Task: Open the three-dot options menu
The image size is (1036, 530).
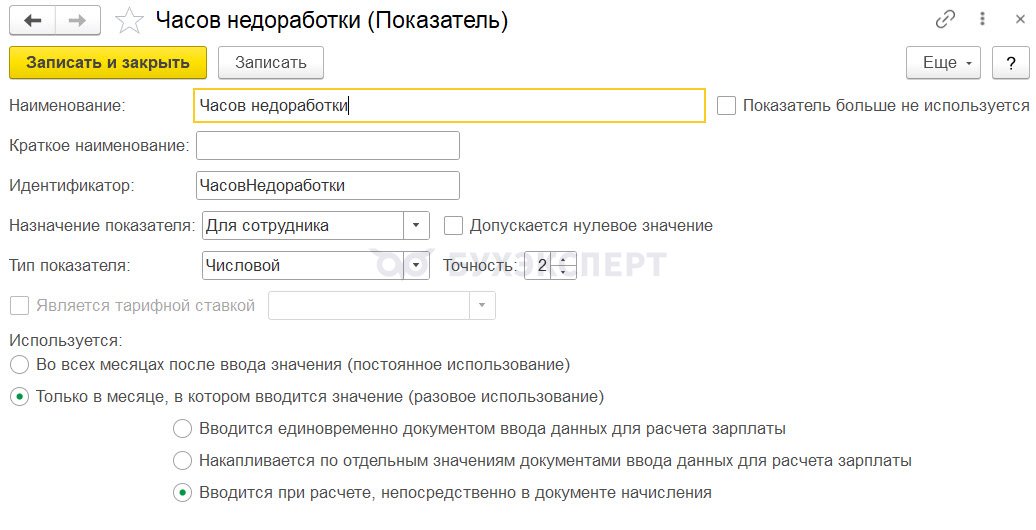Action: (982, 20)
